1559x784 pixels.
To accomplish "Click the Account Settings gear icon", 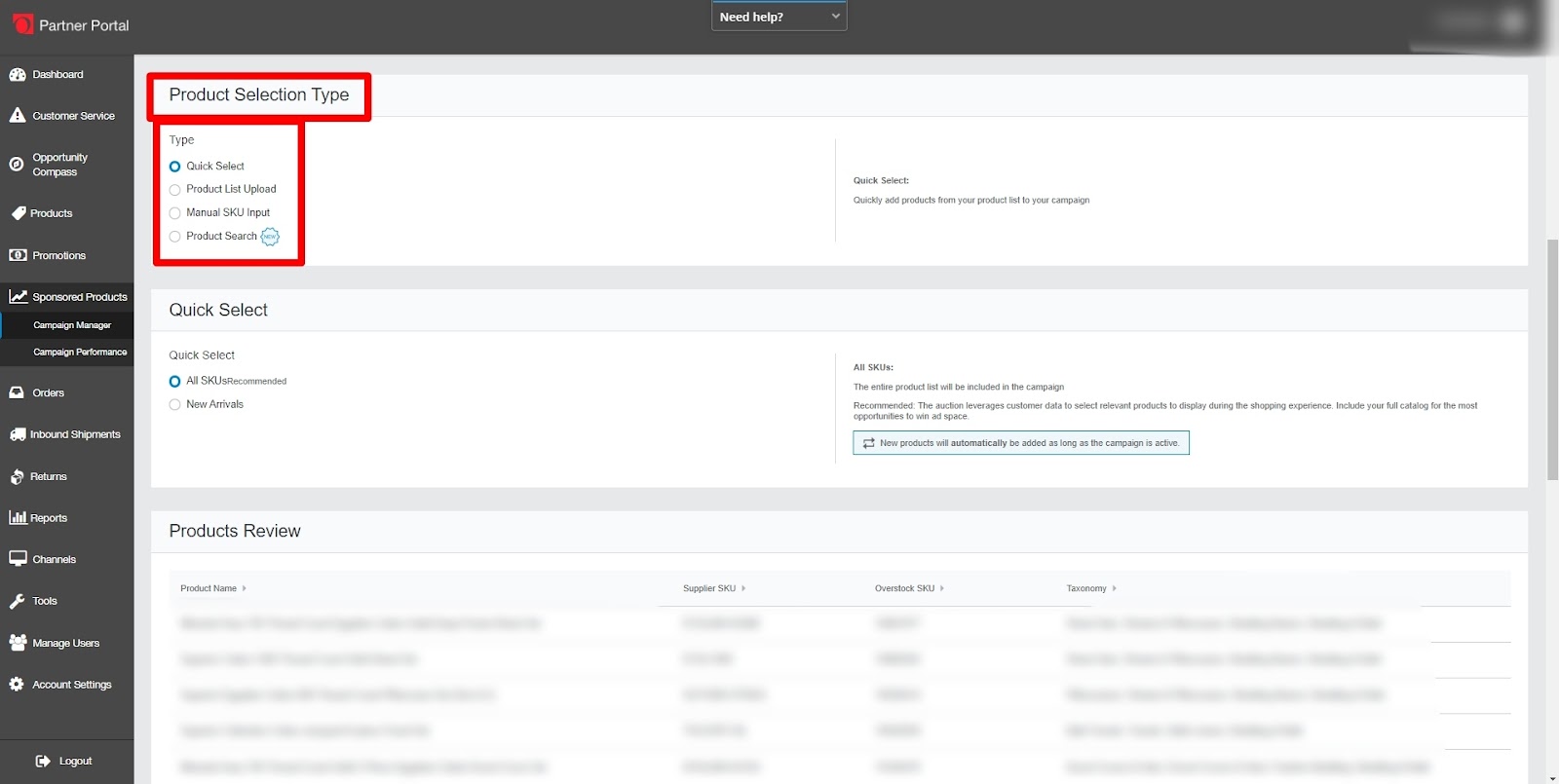I will click(17, 685).
